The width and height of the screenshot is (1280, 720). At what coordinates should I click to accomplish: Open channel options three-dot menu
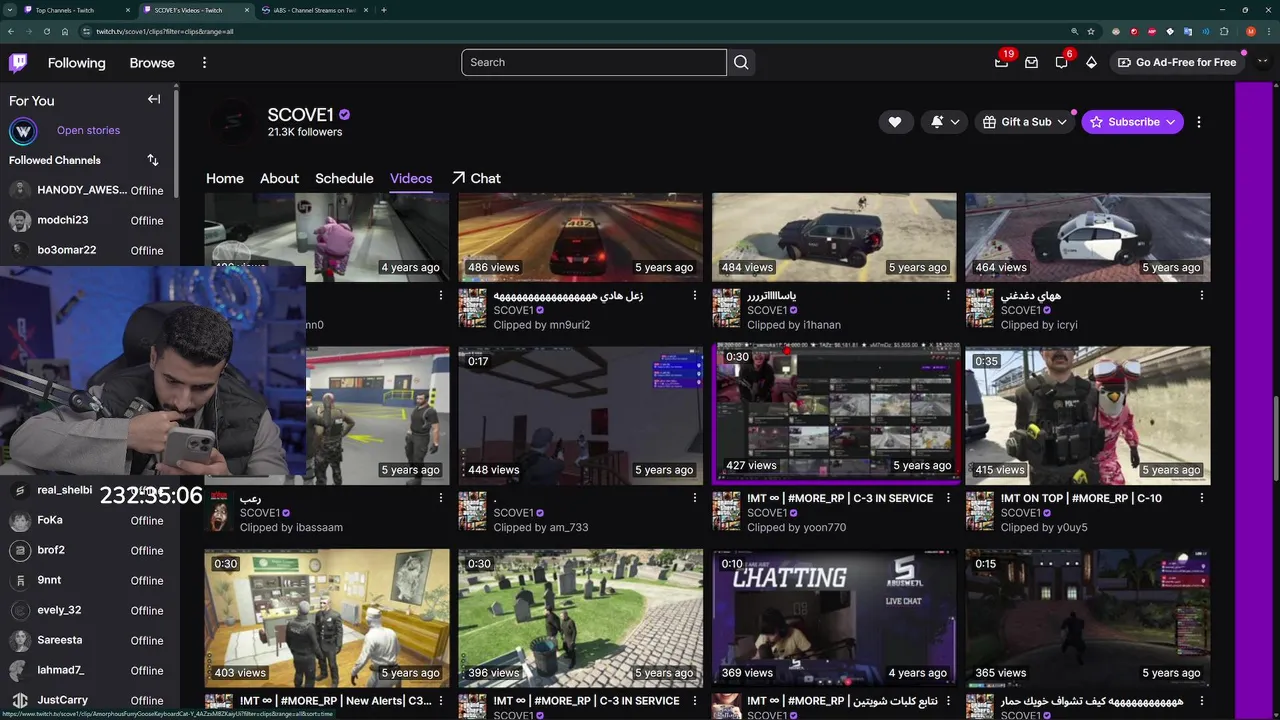[1199, 122]
